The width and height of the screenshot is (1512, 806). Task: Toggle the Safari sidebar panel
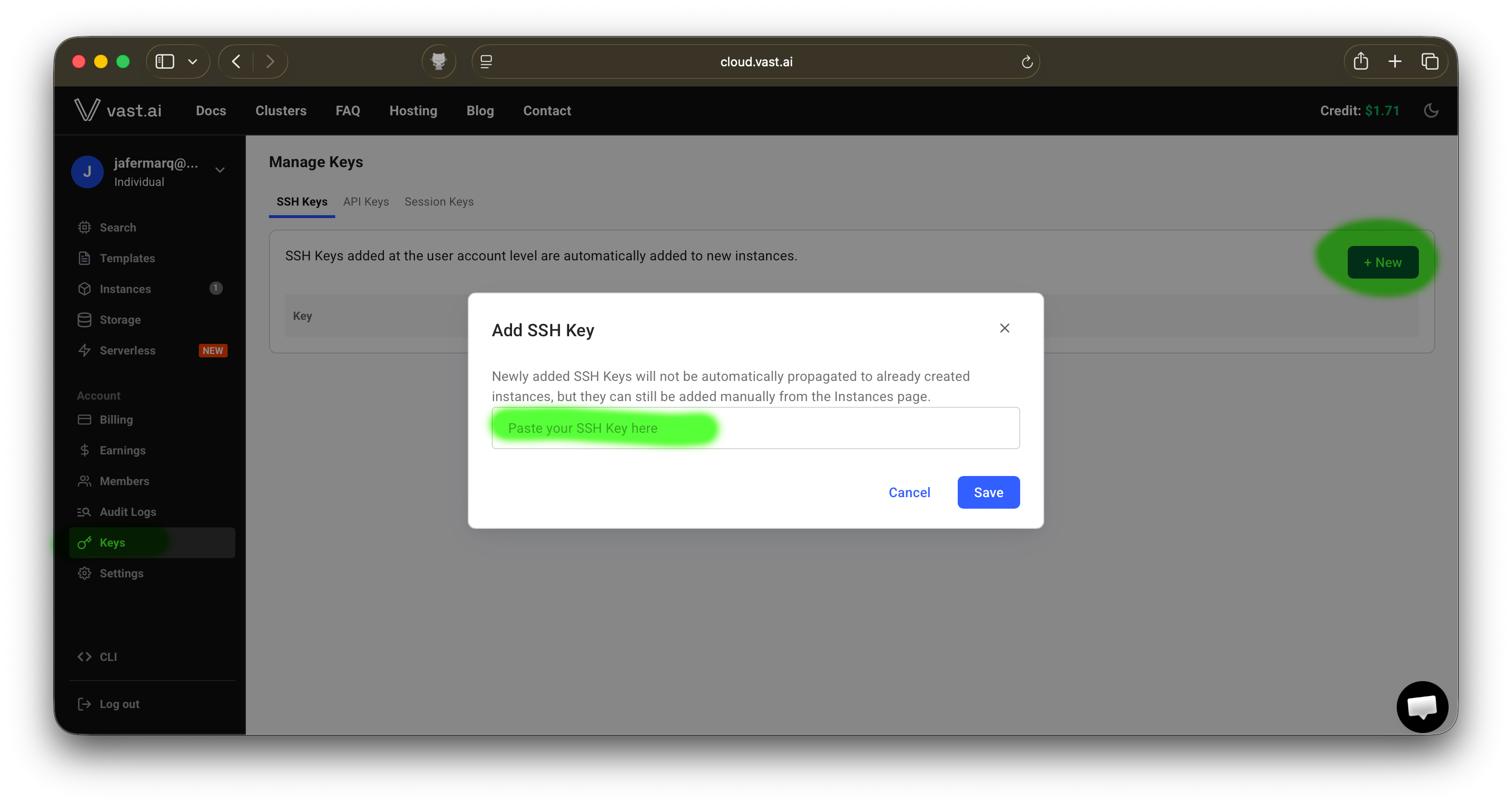pos(165,61)
